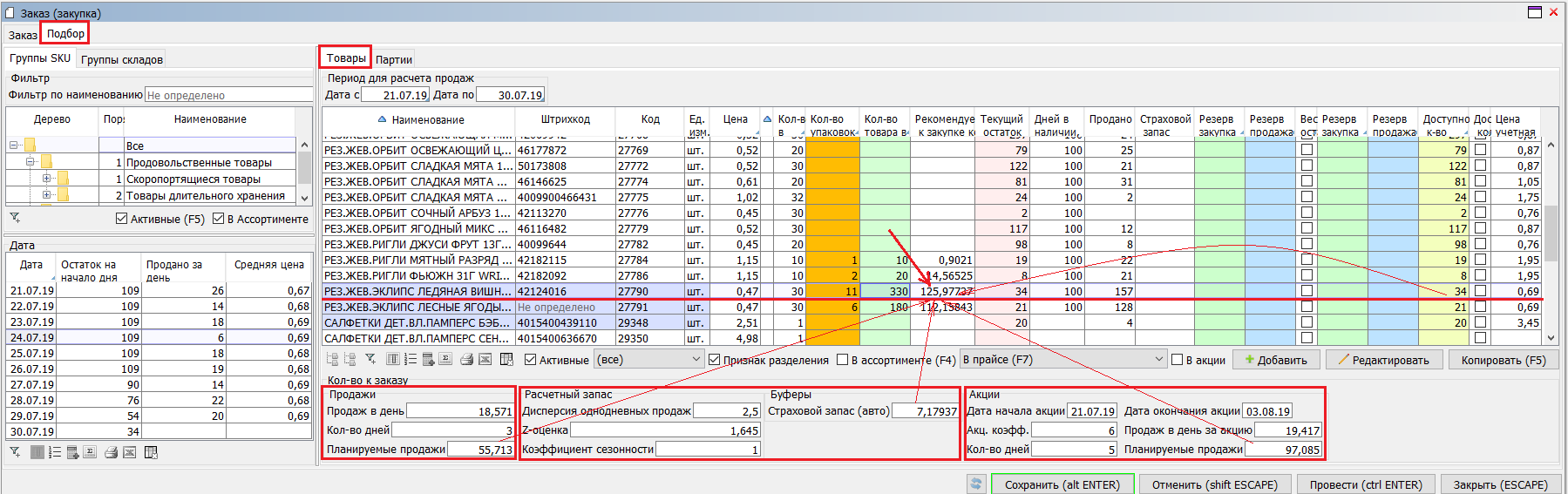This screenshot has width=1568, height=494.
Task: Enable the В акции checkbox
Action: 1178,360
